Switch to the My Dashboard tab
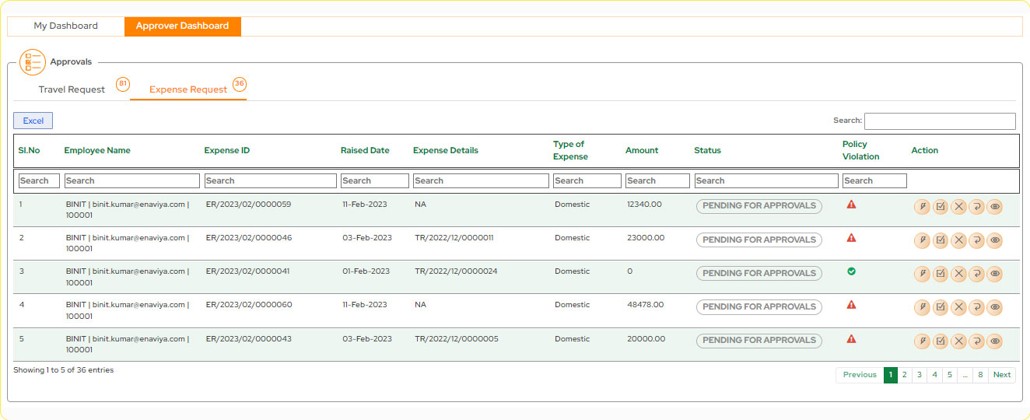 [66, 26]
